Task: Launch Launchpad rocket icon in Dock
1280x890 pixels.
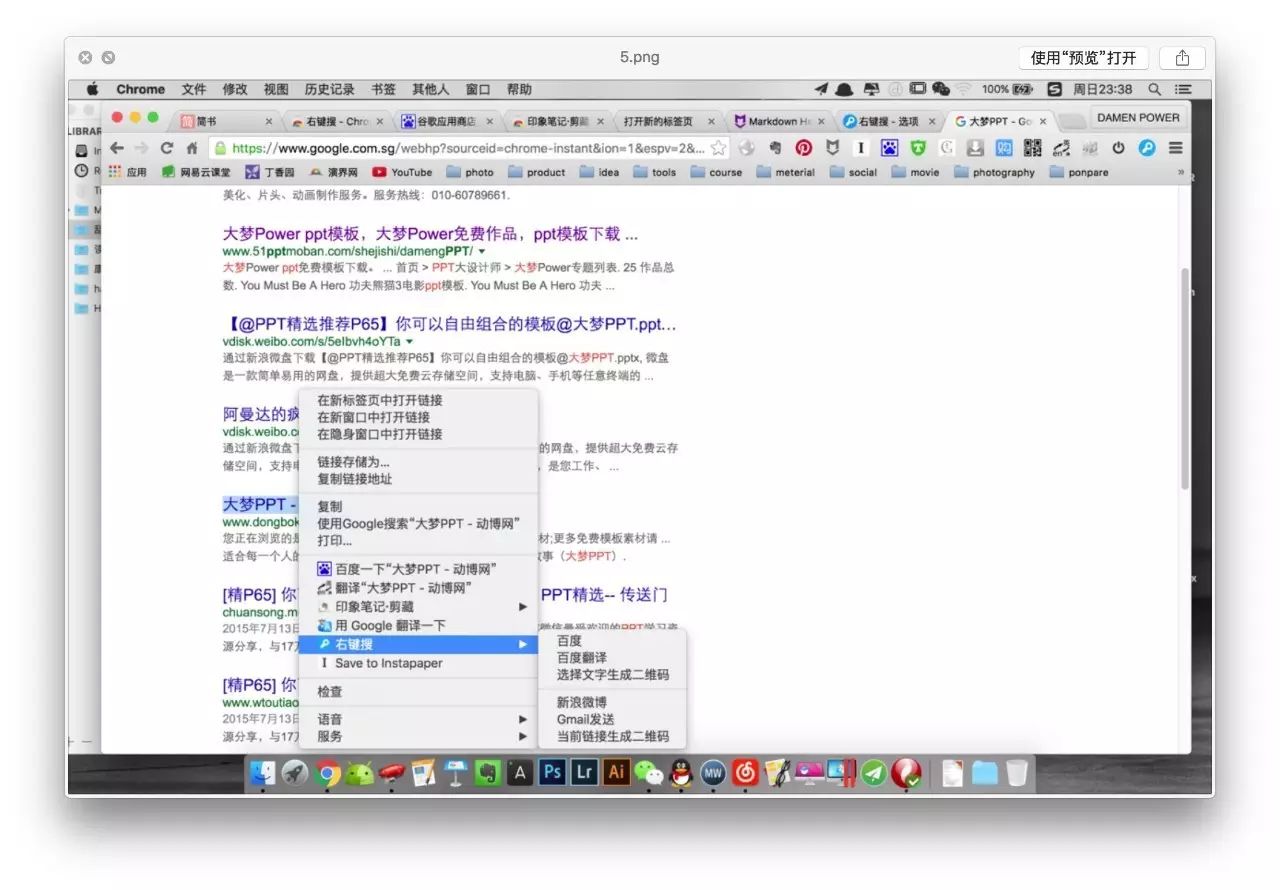Action: coord(294,772)
